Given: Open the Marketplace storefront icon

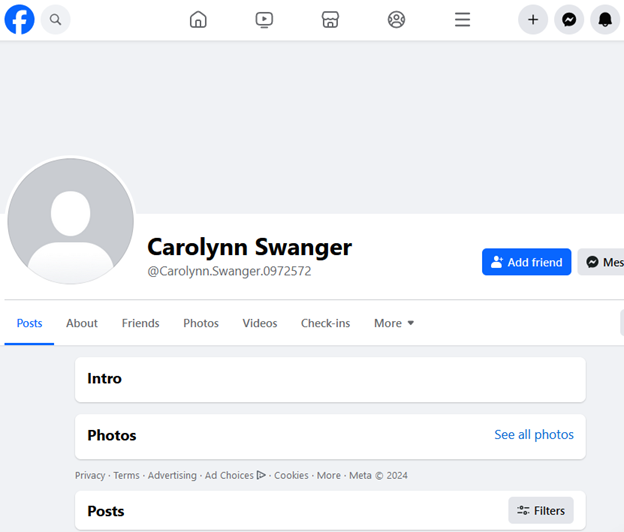Looking at the screenshot, I should 330,19.
